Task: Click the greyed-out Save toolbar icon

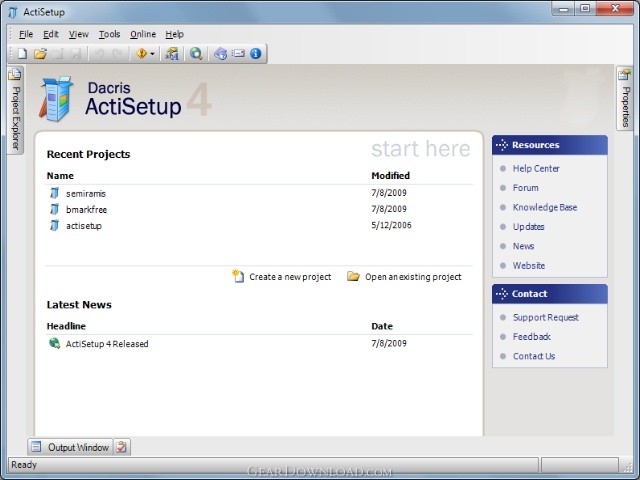Action: (76, 54)
